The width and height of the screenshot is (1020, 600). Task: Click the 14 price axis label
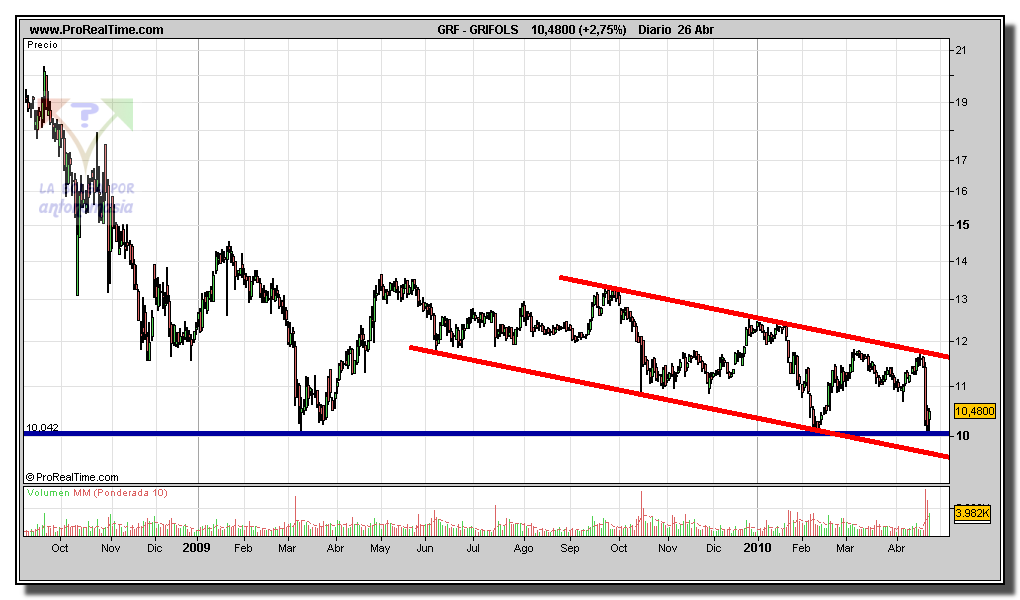click(961, 262)
